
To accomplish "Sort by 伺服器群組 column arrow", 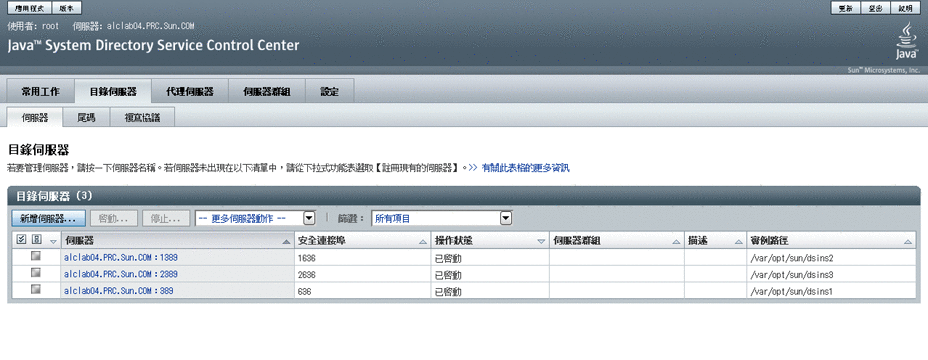I will (x=676, y=242).
